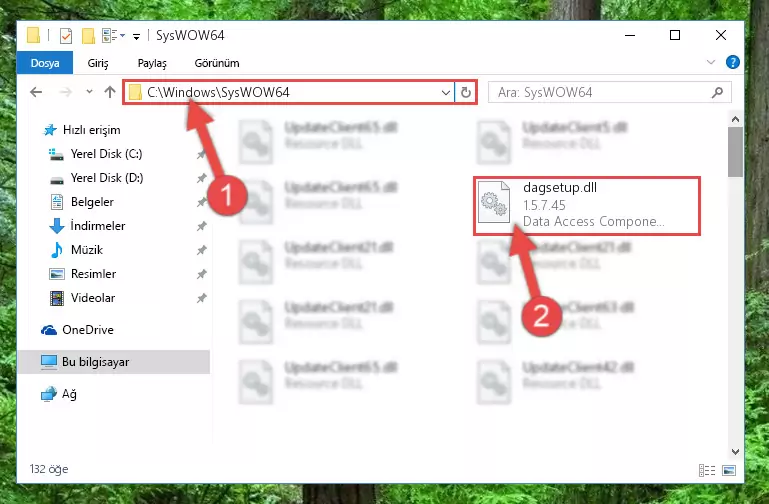The width and height of the screenshot is (769, 504).
Task: Open İndirmeler in the sidebar
Action: click(x=98, y=226)
